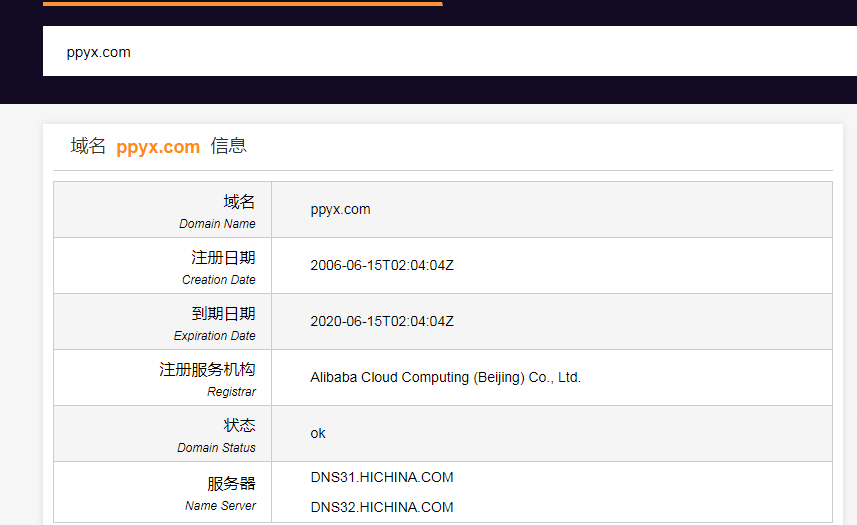857x525 pixels.
Task: Select the 注册服务机构 row label
Action: click(207, 370)
